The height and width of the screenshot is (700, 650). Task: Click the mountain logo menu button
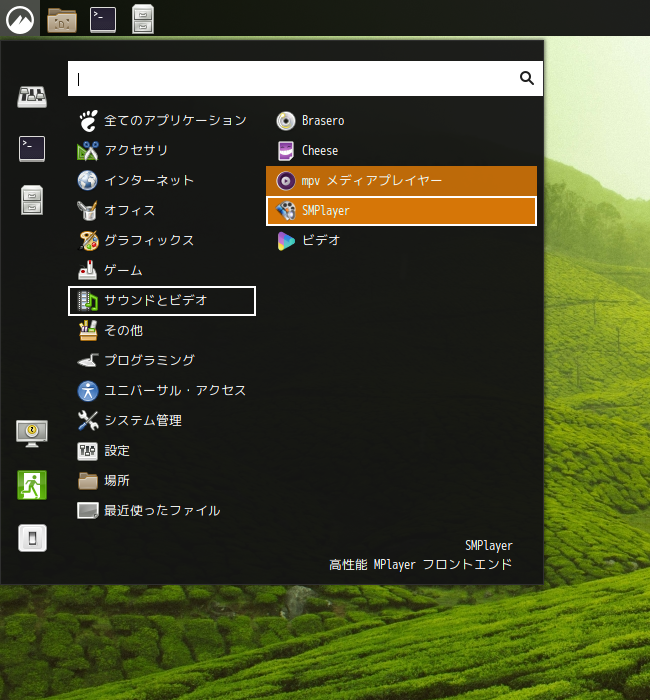(20, 19)
